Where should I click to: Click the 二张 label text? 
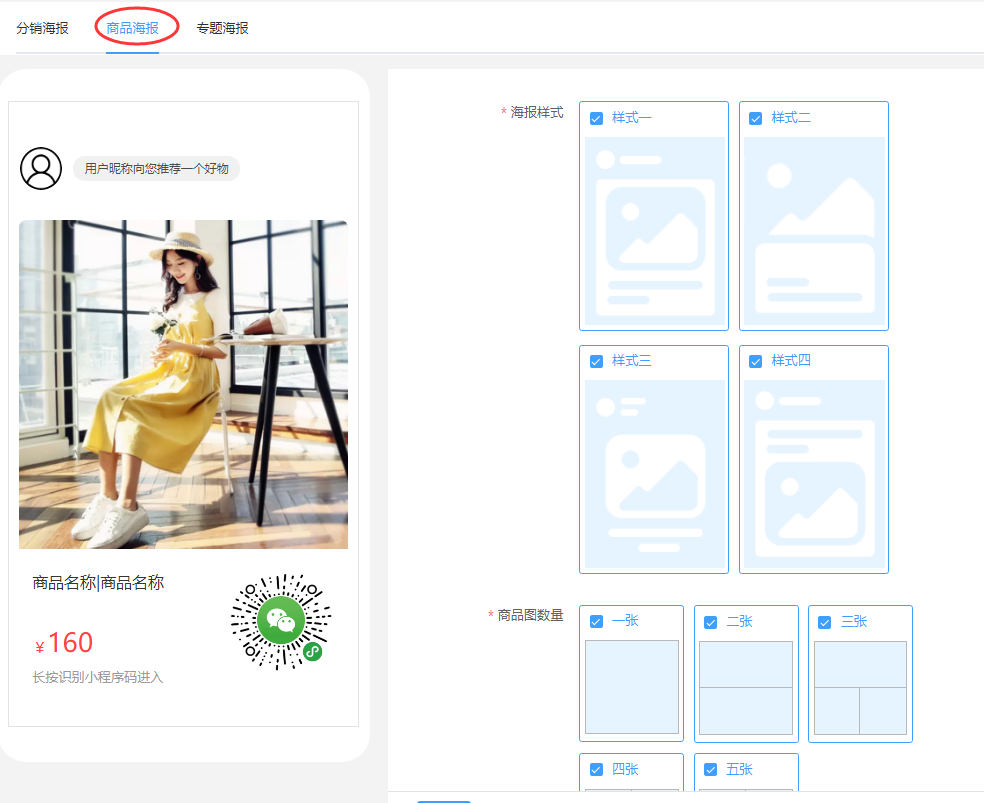(x=739, y=622)
